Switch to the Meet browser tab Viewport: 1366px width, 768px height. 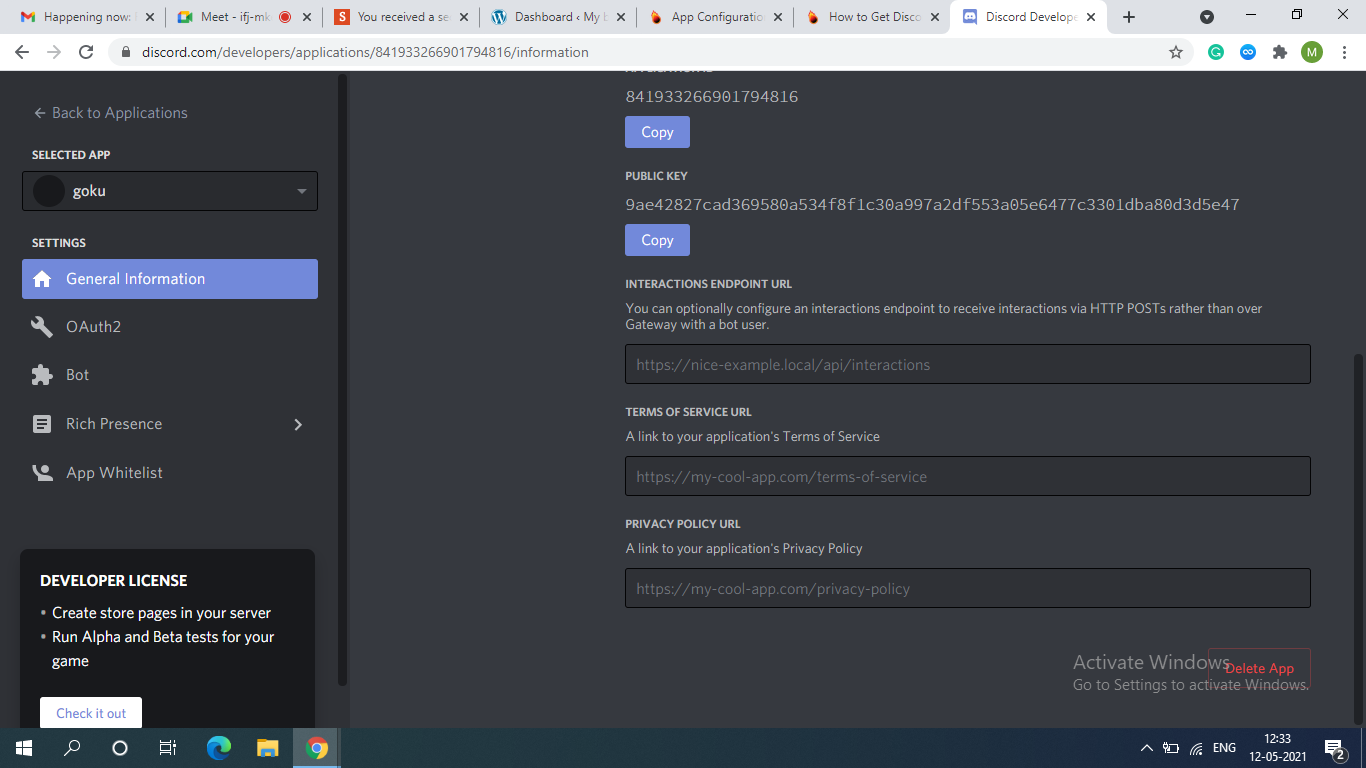pos(235,17)
